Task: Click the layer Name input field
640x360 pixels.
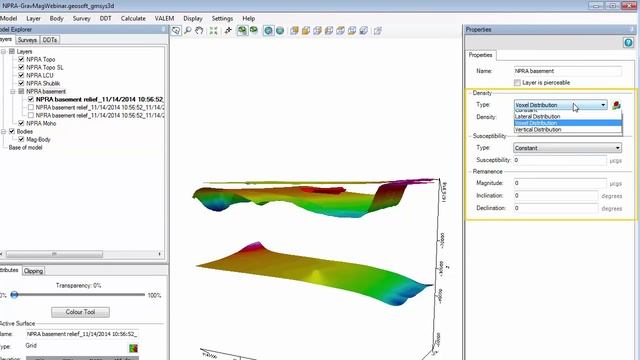Action: tap(567, 71)
